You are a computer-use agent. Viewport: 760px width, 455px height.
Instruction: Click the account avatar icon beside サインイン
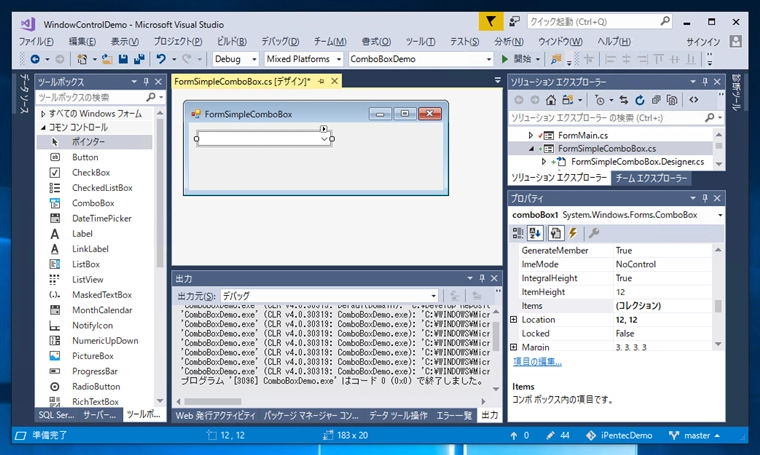(735, 41)
